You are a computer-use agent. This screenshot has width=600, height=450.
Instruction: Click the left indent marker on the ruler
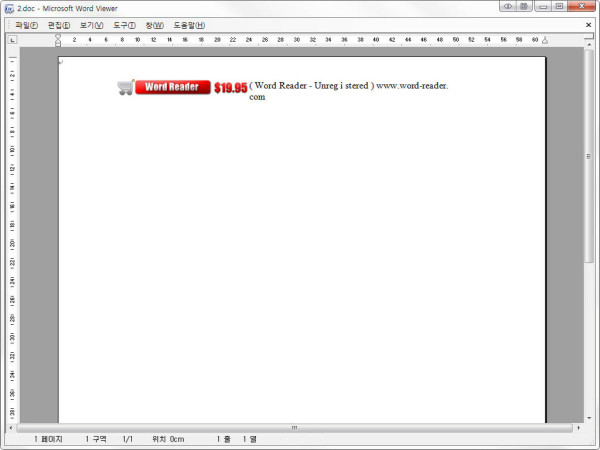coord(58,42)
